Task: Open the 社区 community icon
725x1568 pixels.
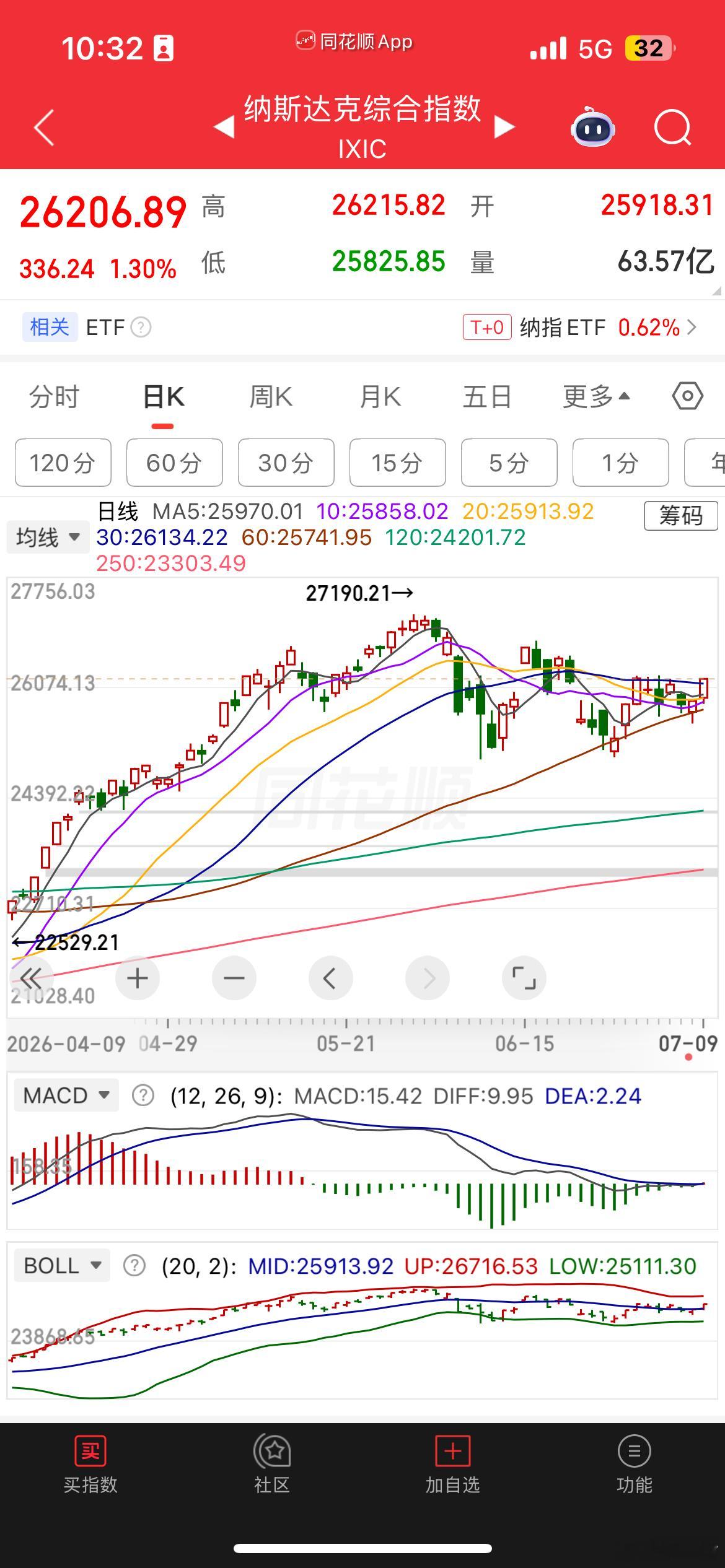Action: [x=272, y=1451]
